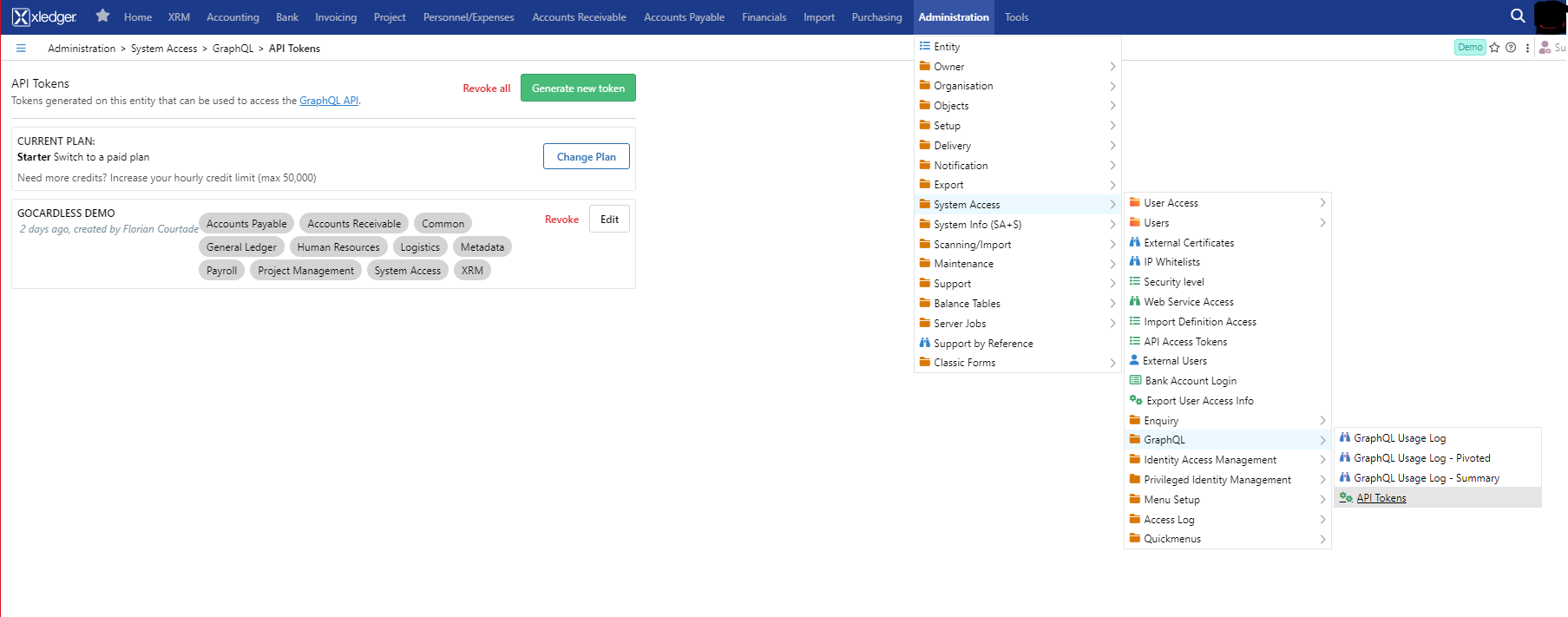Click the Change Plan button
Screen dimensions: 1568x617
(x=586, y=157)
